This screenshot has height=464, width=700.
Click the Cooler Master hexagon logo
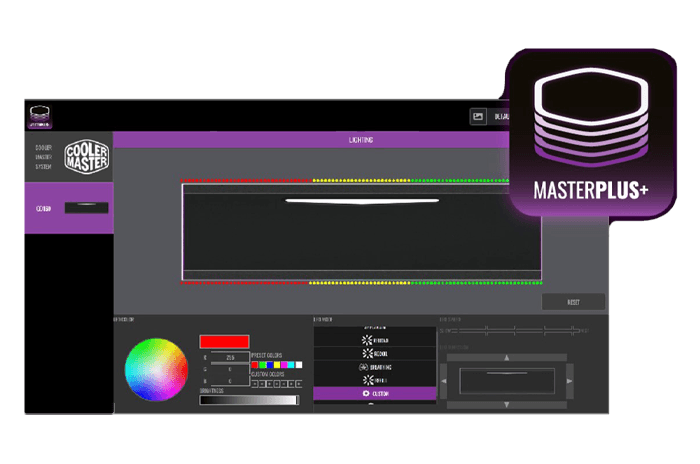click(86, 156)
